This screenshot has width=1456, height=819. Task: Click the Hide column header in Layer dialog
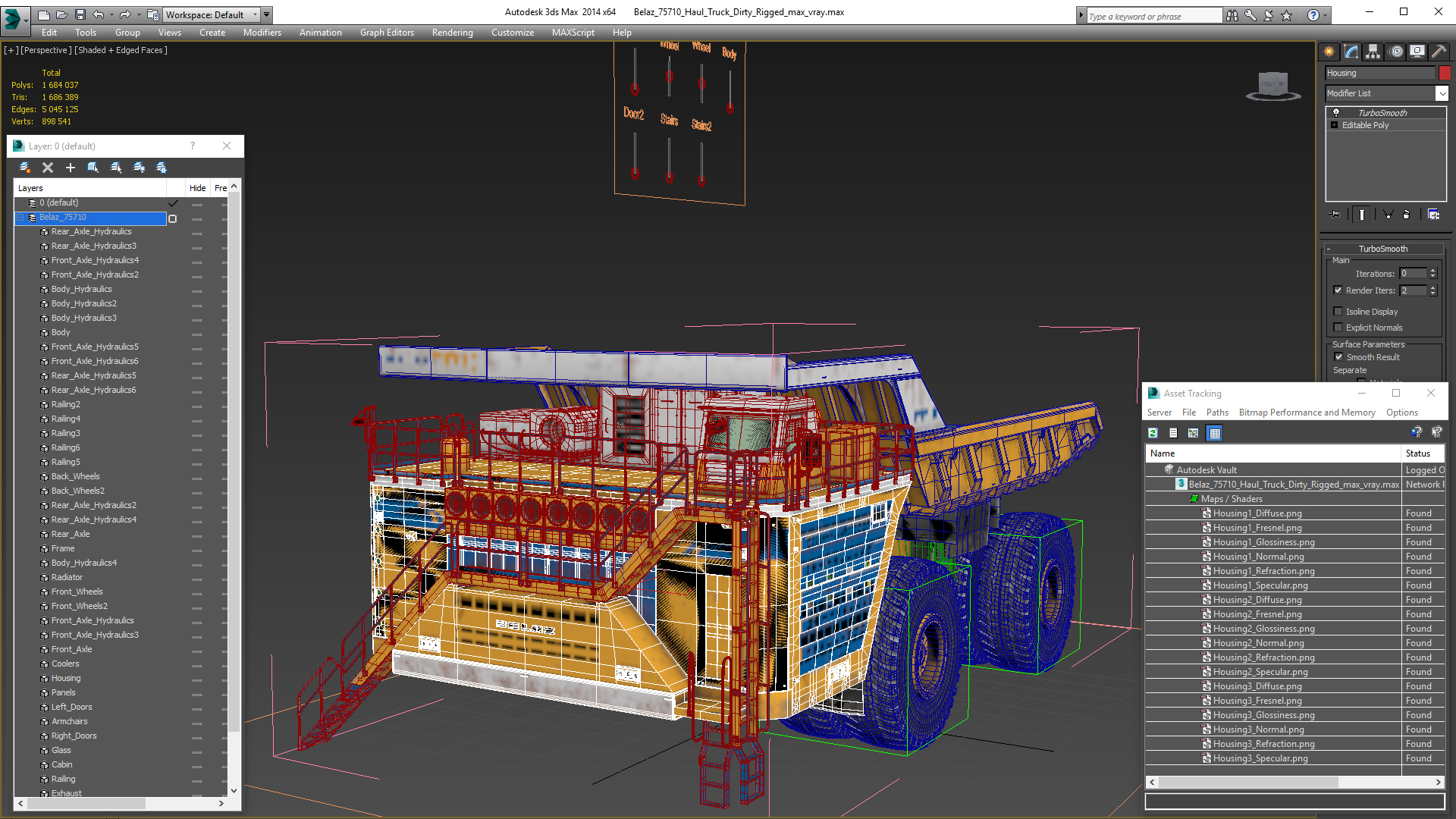(197, 188)
